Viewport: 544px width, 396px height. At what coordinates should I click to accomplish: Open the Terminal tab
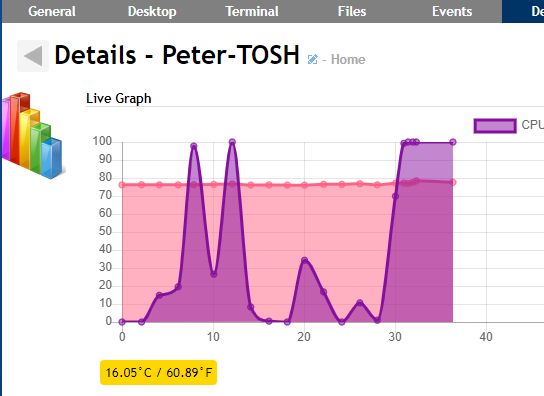(x=252, y=11)
